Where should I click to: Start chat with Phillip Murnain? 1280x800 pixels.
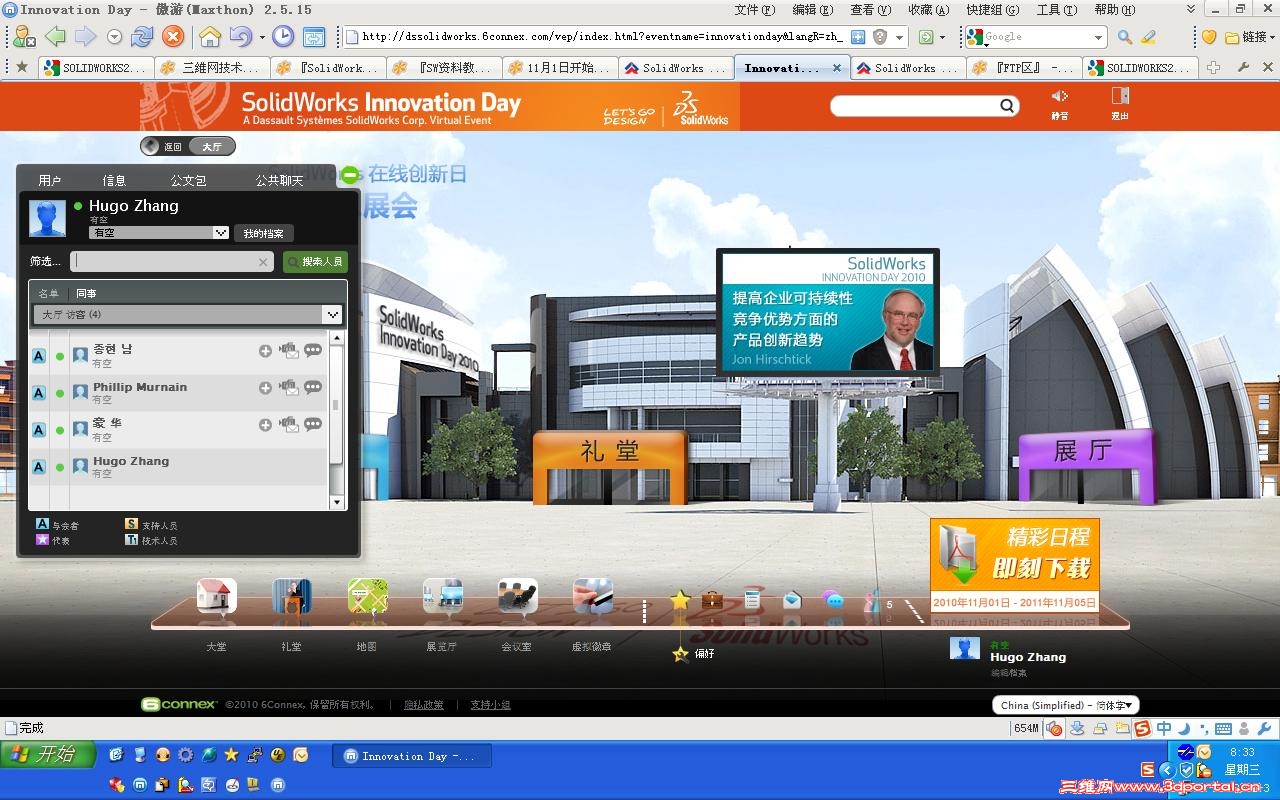[313, 387]
